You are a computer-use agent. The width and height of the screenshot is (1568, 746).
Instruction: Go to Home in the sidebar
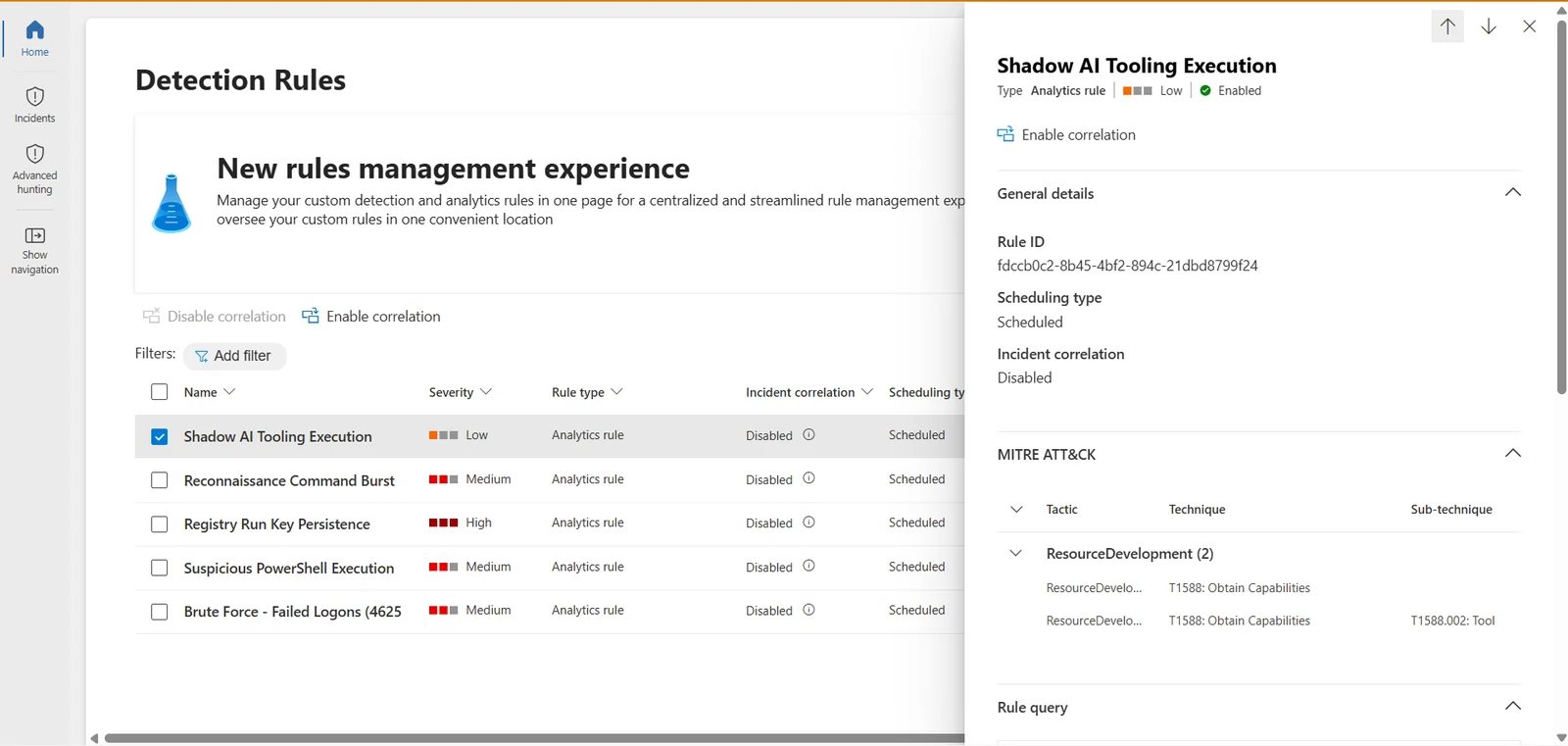click(35, 38)
